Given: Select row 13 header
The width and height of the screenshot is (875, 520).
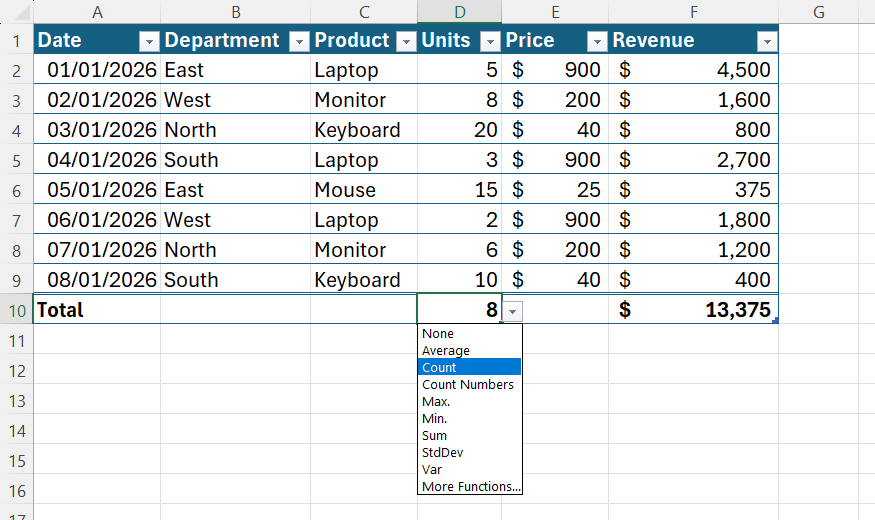Looking at the screenshot, I should click(16, 401).
